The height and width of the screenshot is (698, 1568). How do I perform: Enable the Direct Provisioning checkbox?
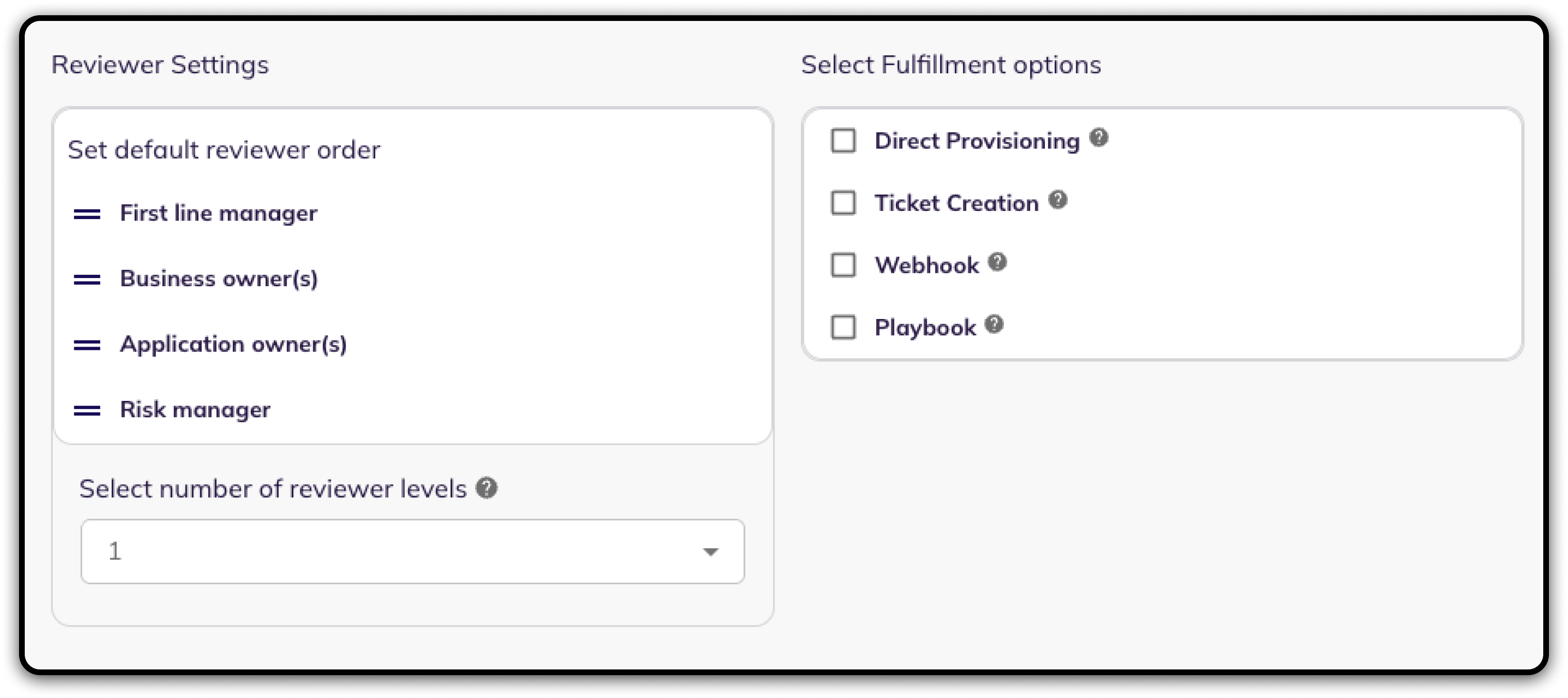(x=843, y=141)
